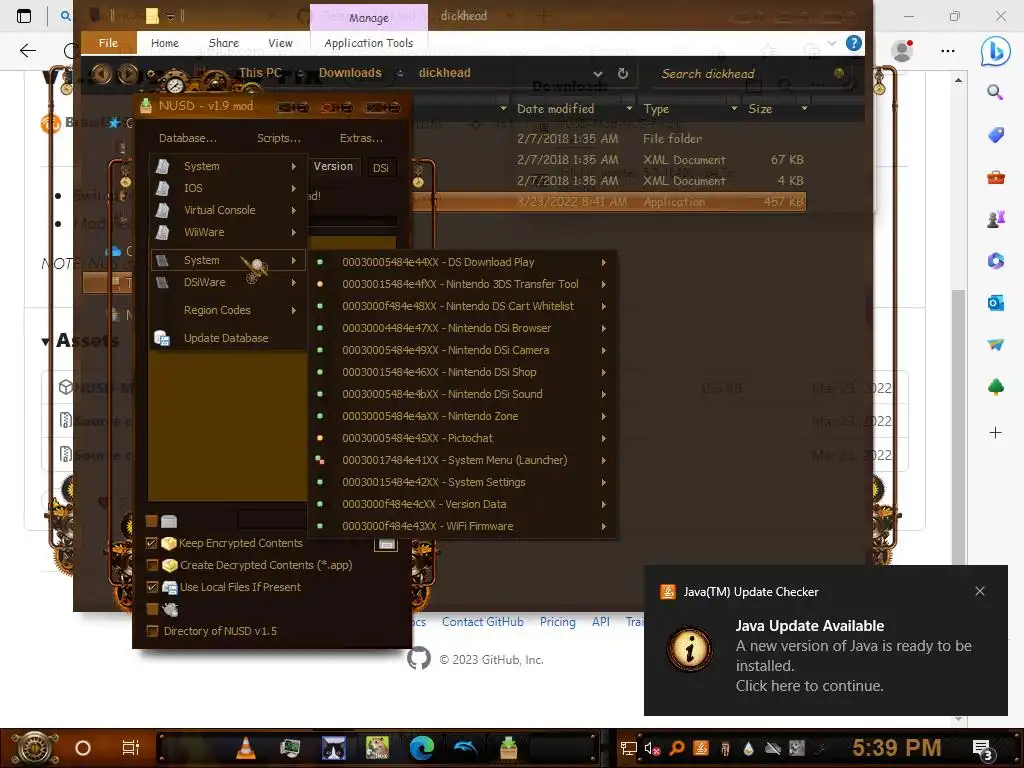The height and width of the screenshot is (768, 1024).
Task: Open Bing chat icon in Edge sidebar
Action: (x=995, y=51)
